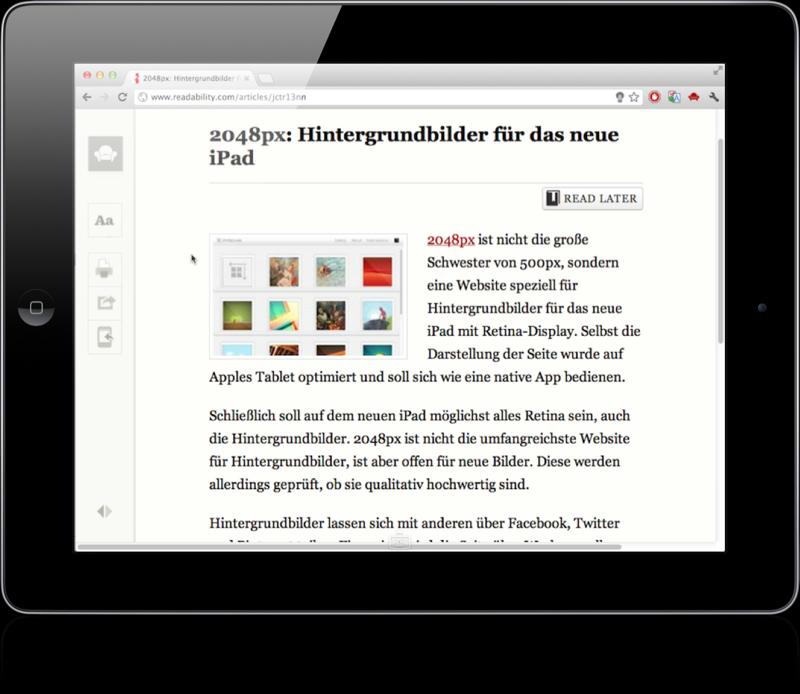800x694 pixels.
Task: Go back with the browser back arrow
Action: (x=87, y=97)
